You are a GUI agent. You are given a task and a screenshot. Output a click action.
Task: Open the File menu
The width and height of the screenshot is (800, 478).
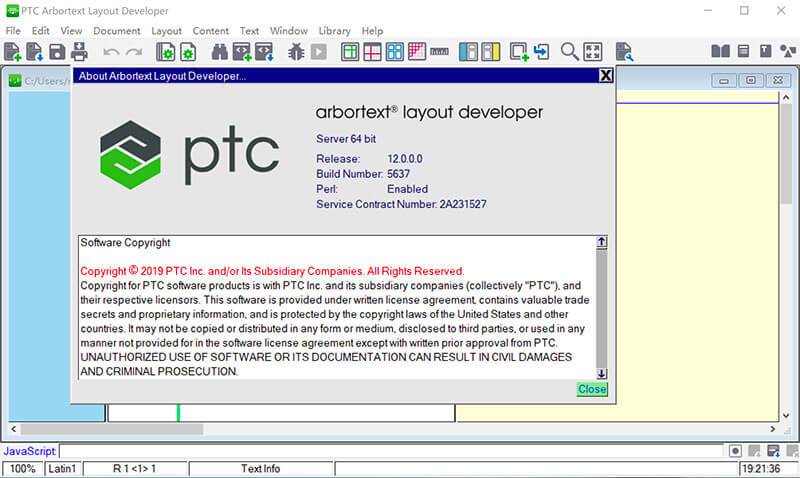(13, 31)
